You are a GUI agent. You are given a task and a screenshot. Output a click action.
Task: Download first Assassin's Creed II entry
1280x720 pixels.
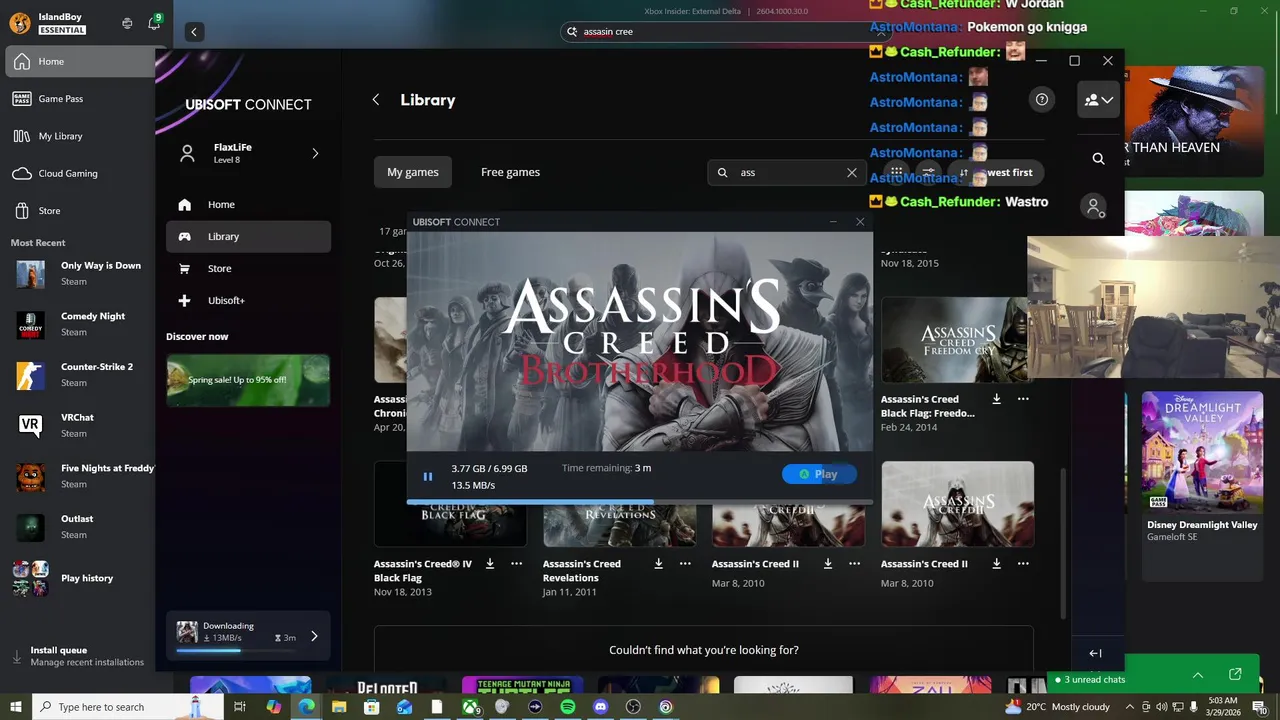(827, 564)
